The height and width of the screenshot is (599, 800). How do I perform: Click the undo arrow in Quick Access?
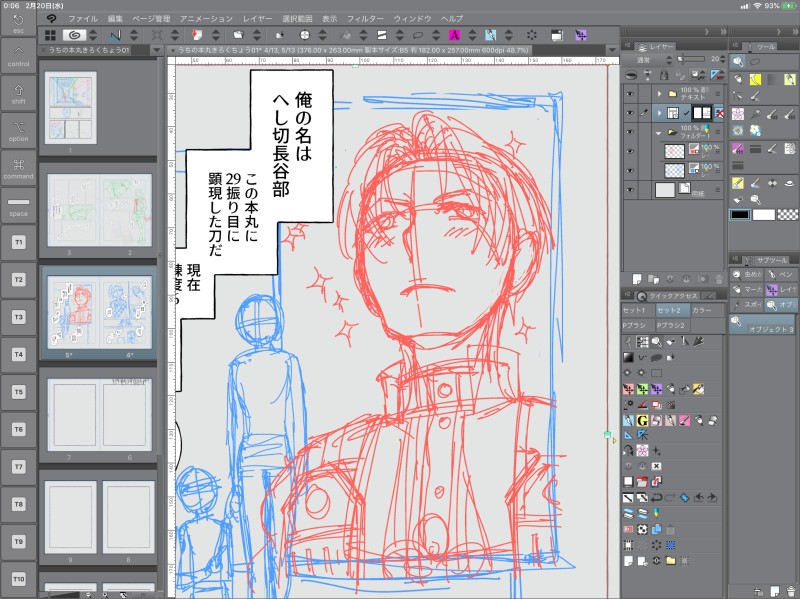657,497
